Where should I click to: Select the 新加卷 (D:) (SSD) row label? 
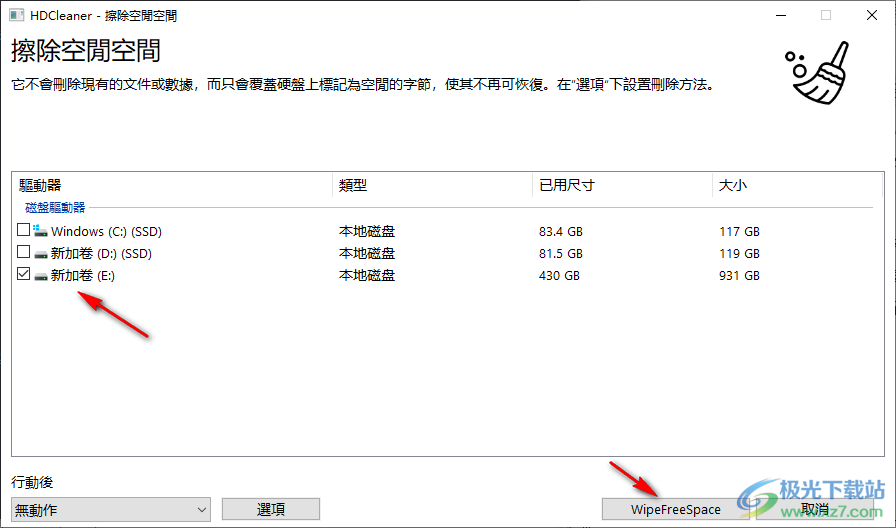tap(101, 254)
